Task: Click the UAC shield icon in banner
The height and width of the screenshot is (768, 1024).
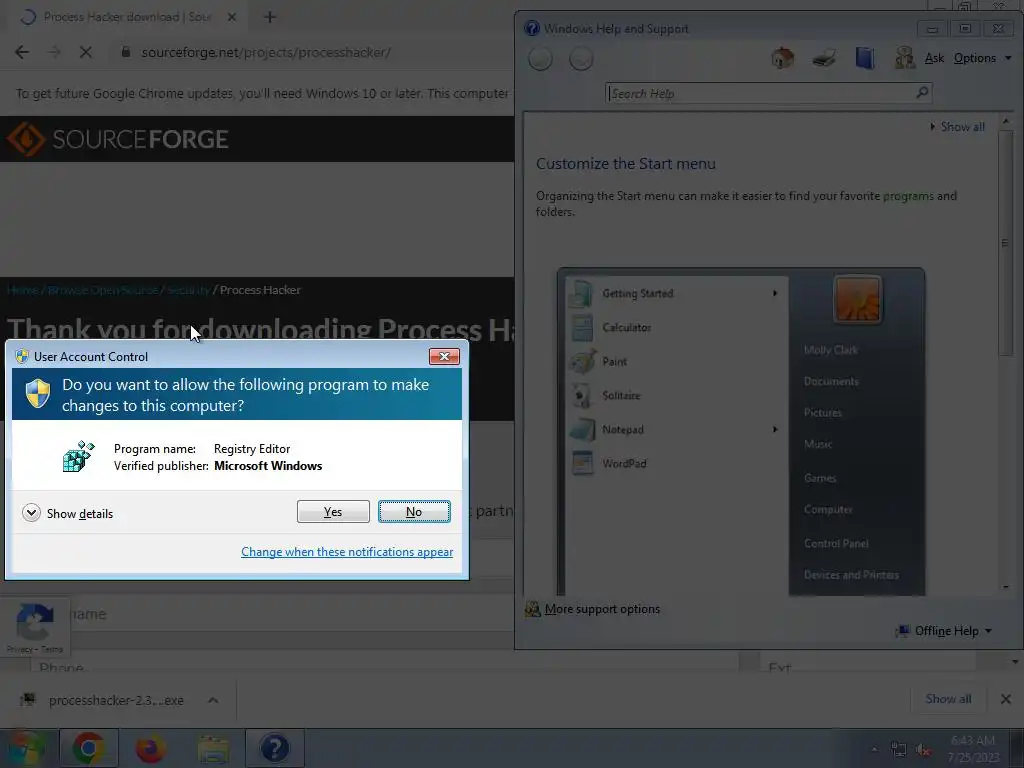Action: (38, 394)
